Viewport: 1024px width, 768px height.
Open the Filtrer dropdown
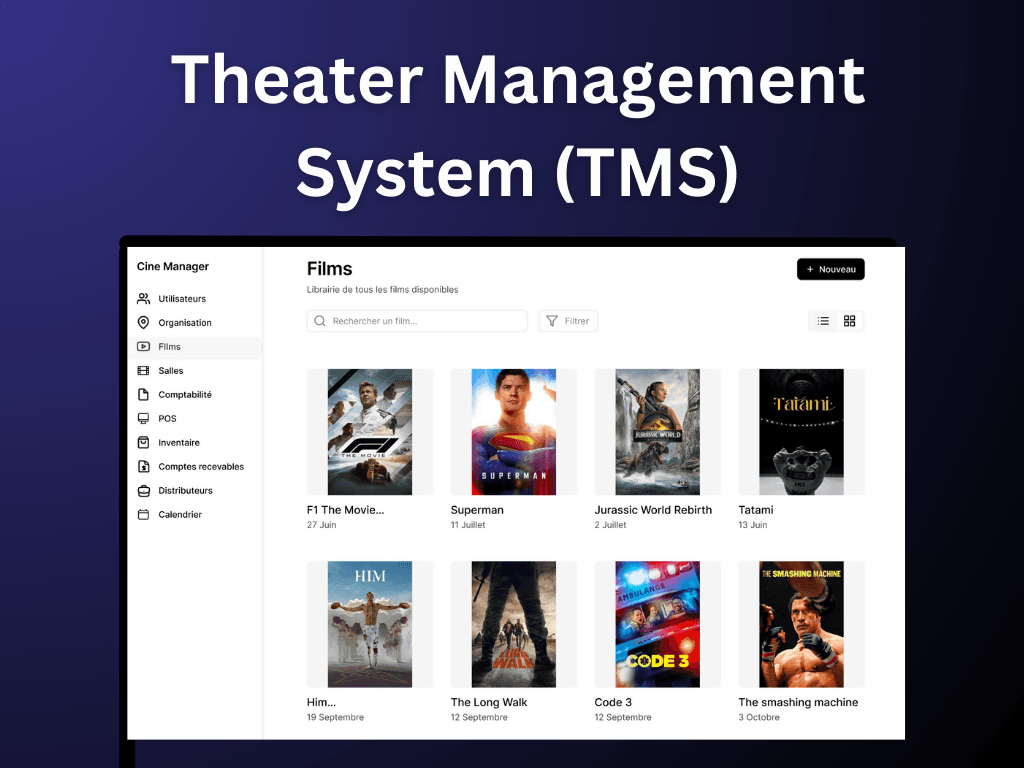(x=568, y=320)
